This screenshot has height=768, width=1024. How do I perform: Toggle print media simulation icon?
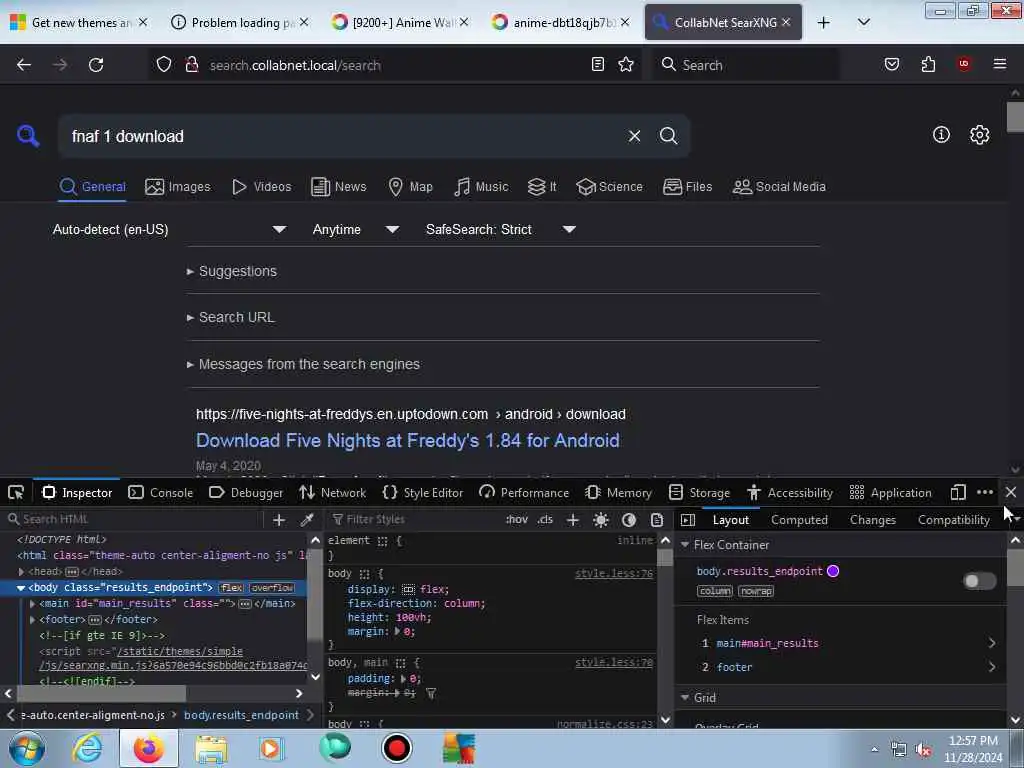coord(657,520)
